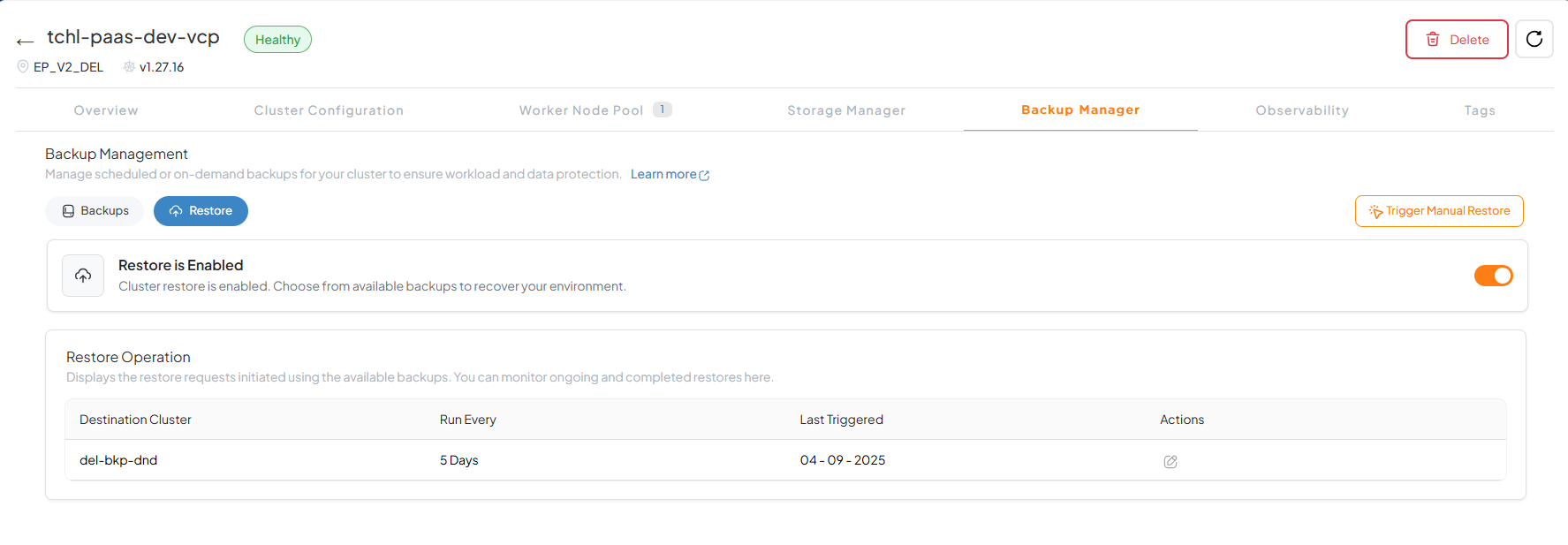Click the Restore is Enabled title
The width and height of the screenshot is (1568, 545).
(181, 265)
